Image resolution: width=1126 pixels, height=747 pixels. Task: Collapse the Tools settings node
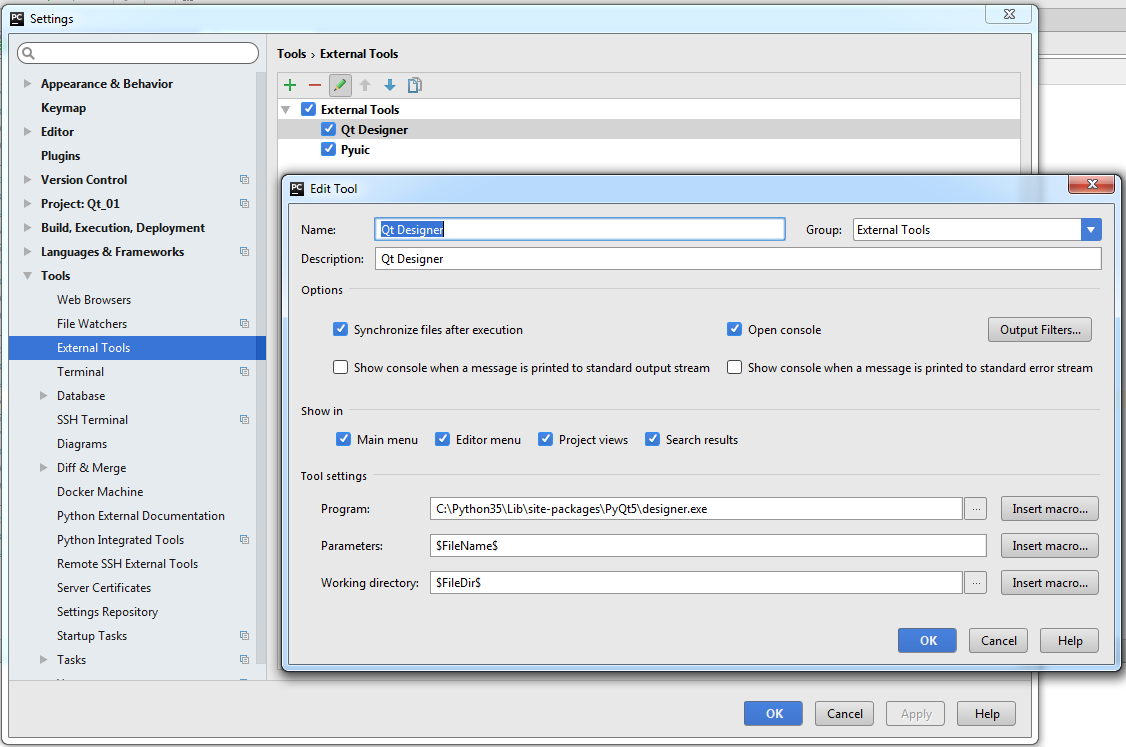coord(27,276)
